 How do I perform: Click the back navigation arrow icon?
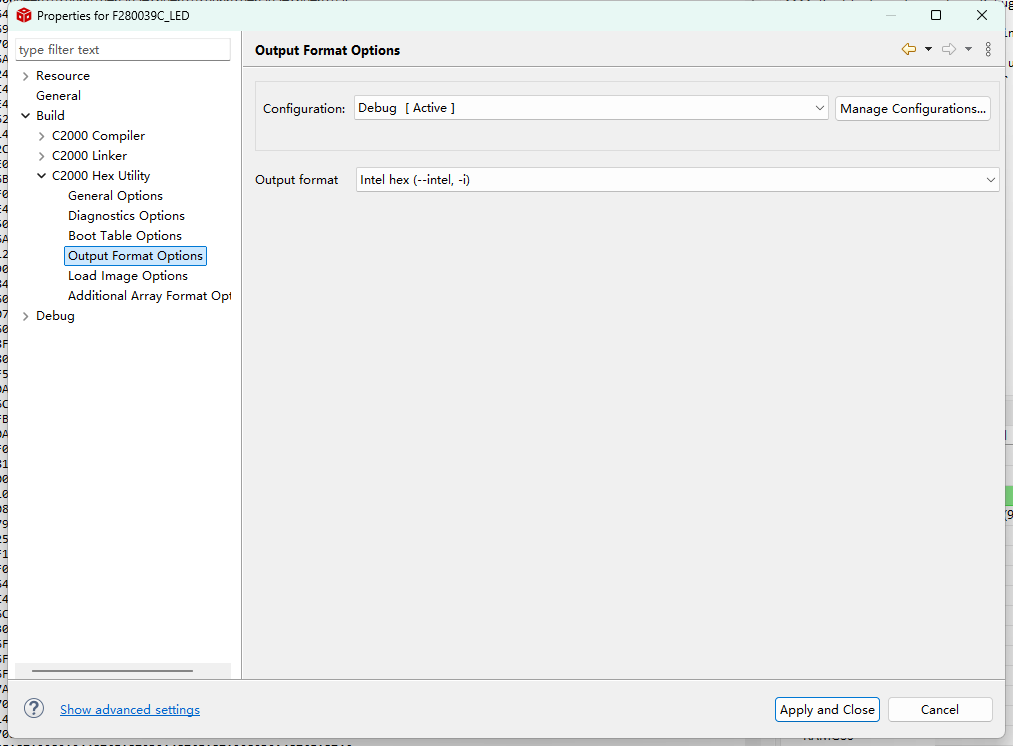[908, 49]
